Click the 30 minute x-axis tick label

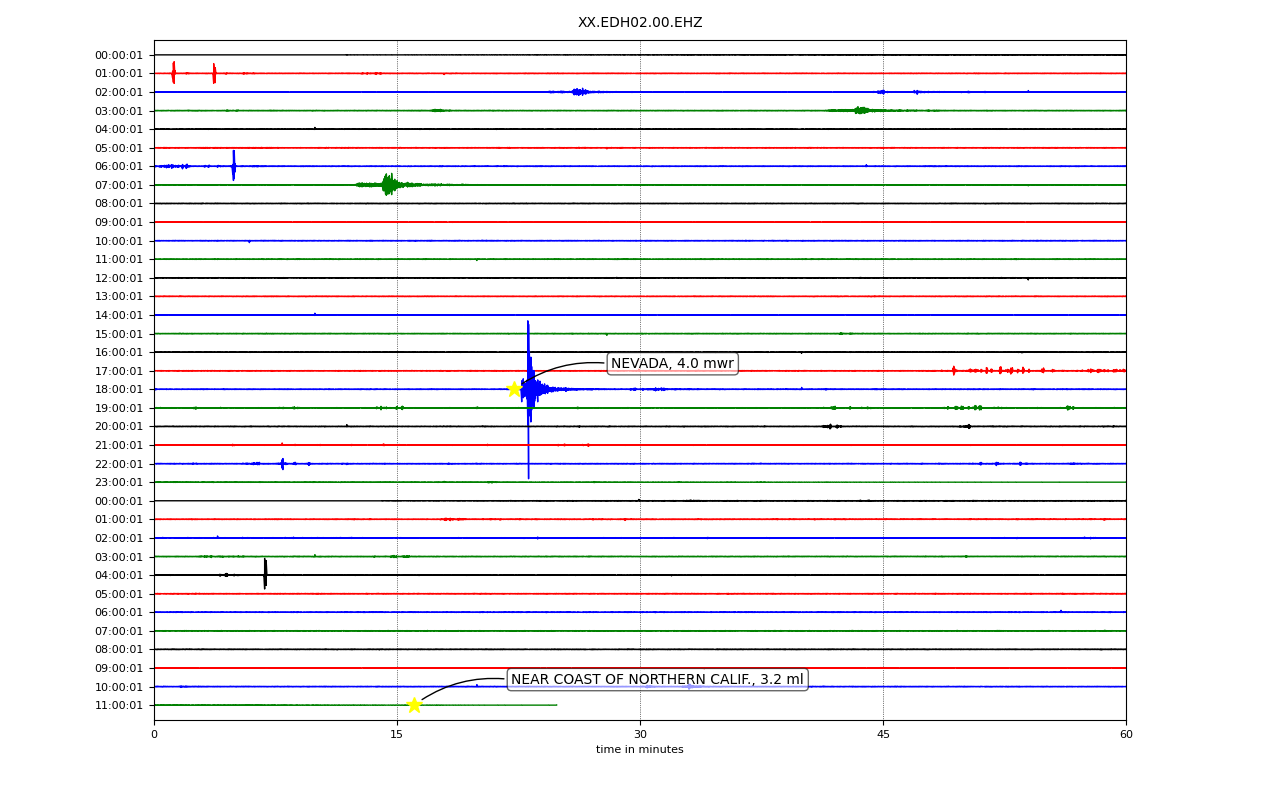pyautogui.click(x=640, y=735)
